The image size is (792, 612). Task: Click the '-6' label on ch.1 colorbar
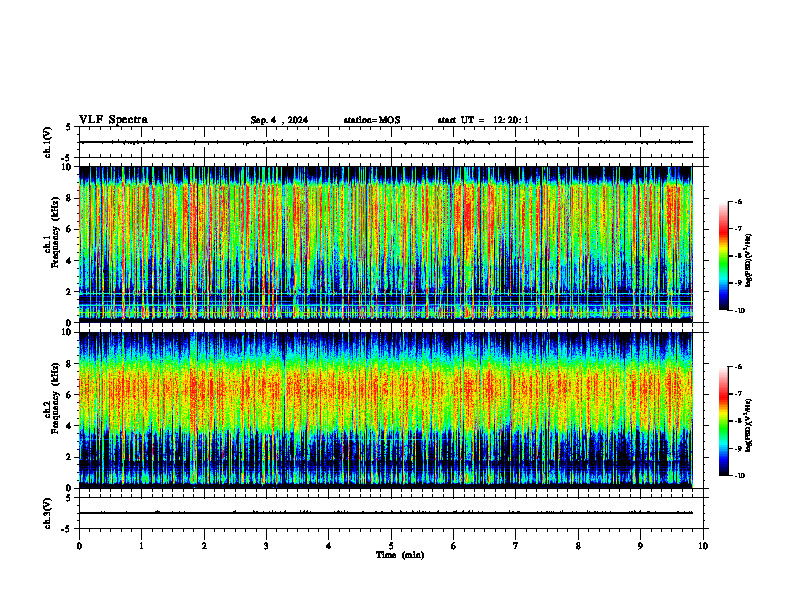738,201
